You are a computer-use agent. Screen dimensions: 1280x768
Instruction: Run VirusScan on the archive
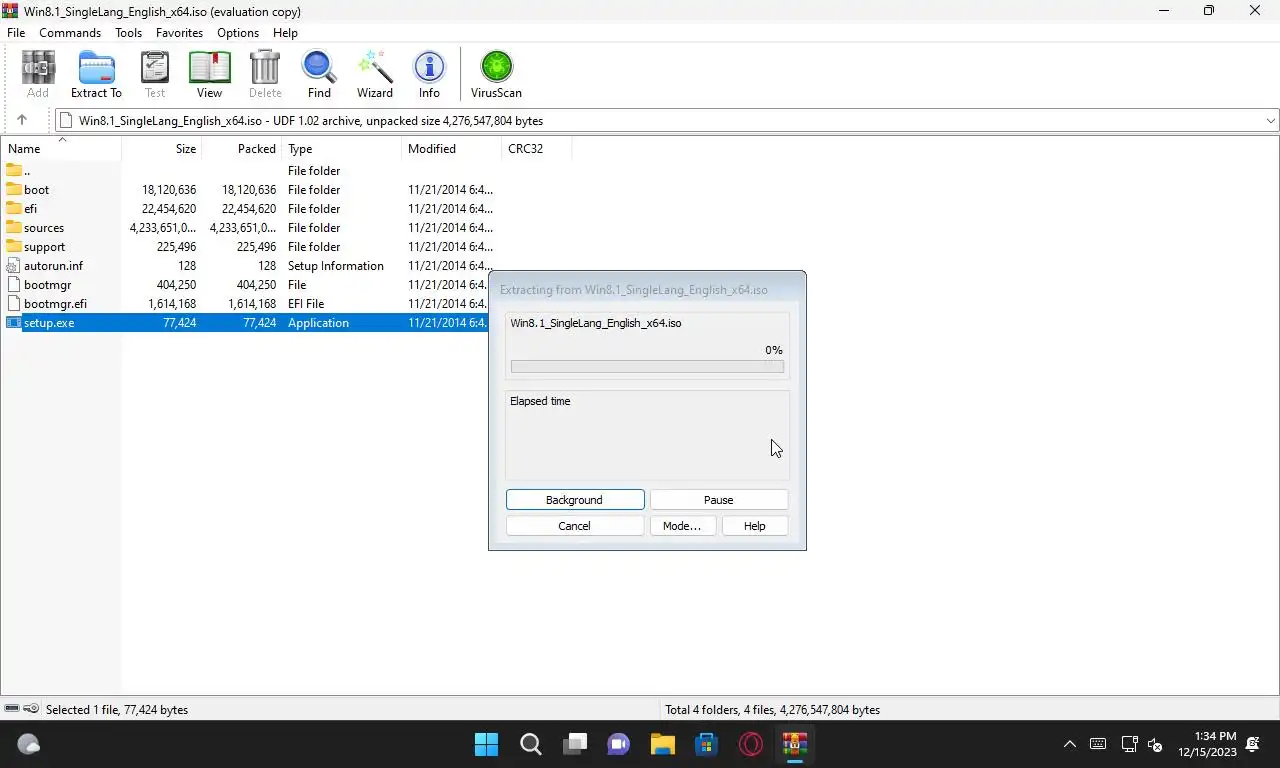(496, 75)
